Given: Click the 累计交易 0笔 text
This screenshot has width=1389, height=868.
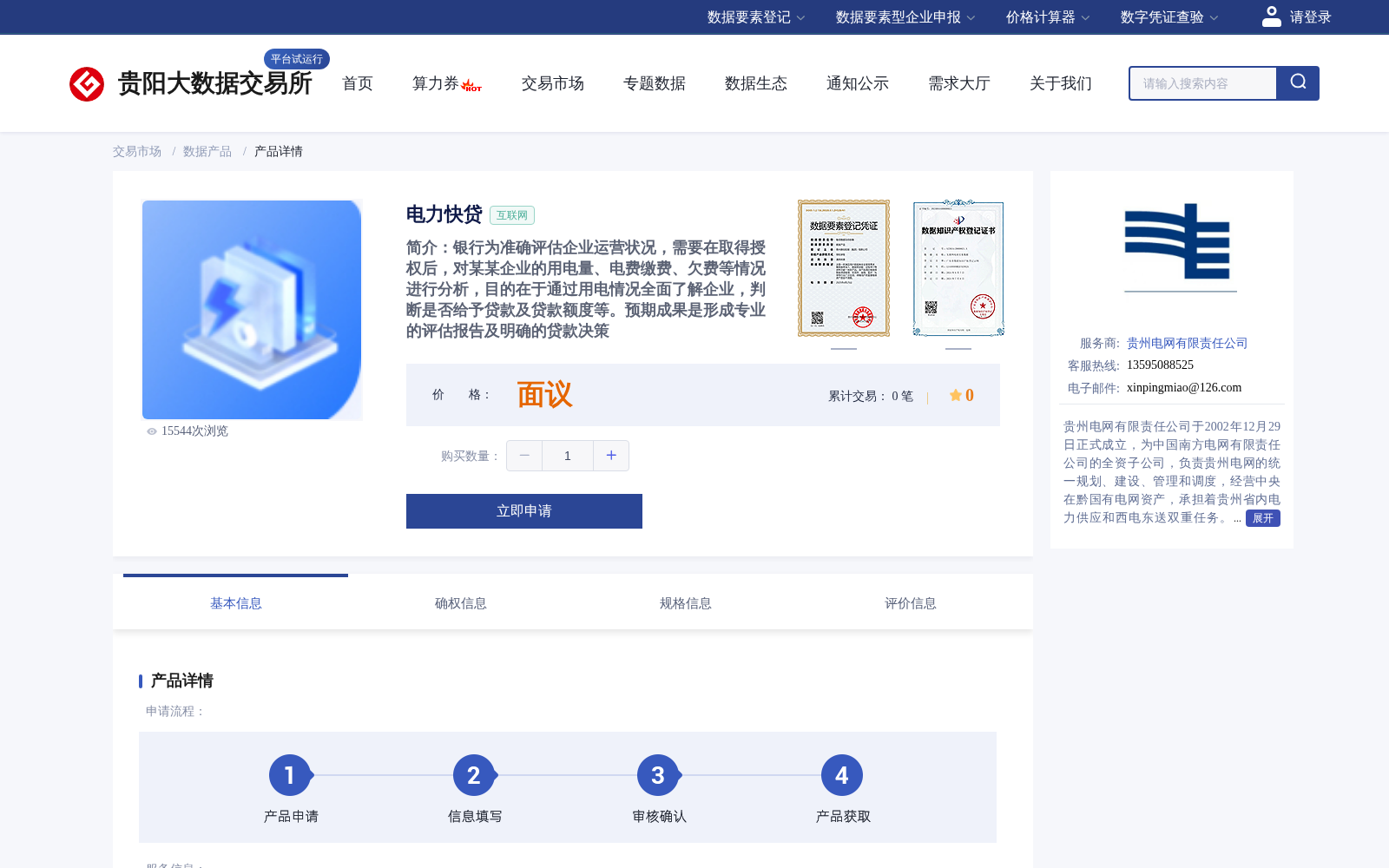Looking at the screenshot, I should (x=871, y=396).
